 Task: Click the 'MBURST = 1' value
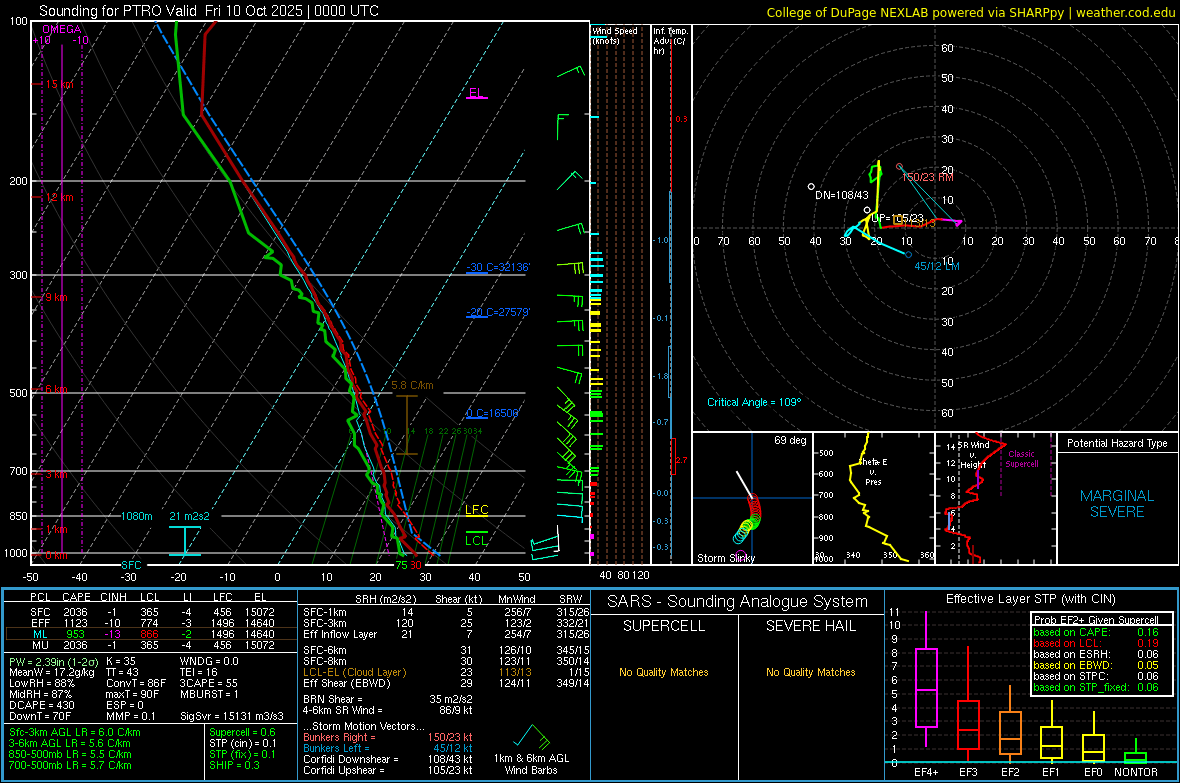[209, 694]
